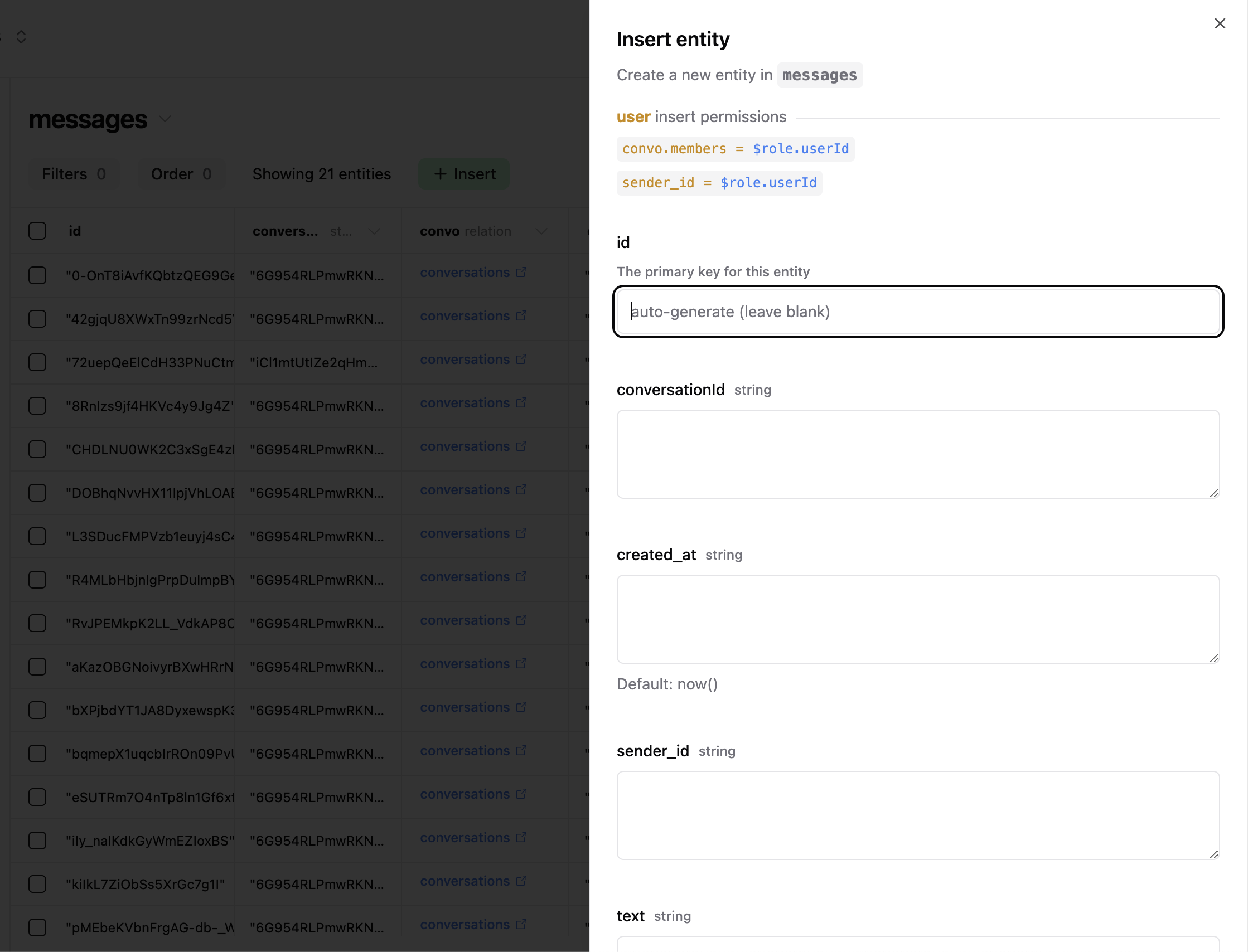Toggle the select-all checkbox in id header

[x=37, y=231]
